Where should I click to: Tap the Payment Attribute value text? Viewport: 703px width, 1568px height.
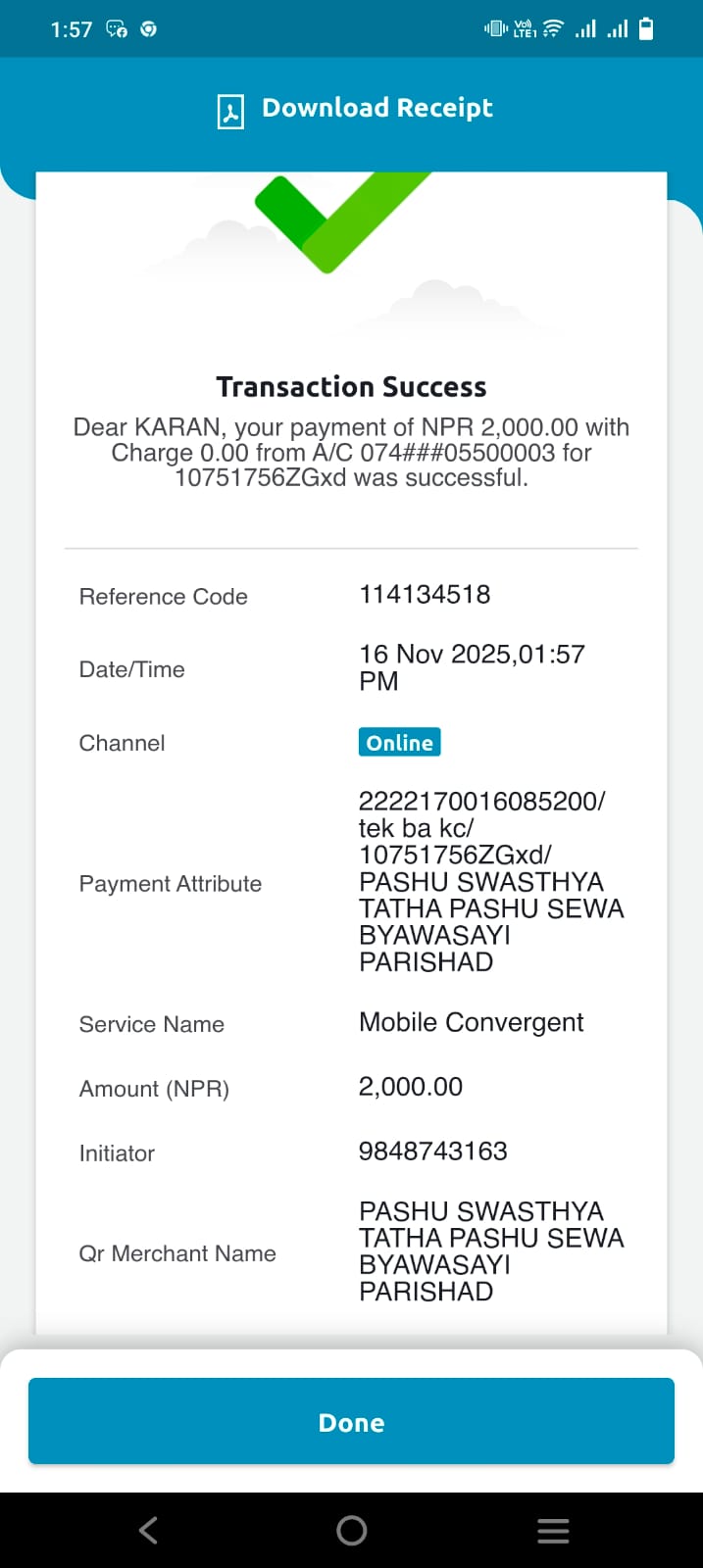(491, 882)
